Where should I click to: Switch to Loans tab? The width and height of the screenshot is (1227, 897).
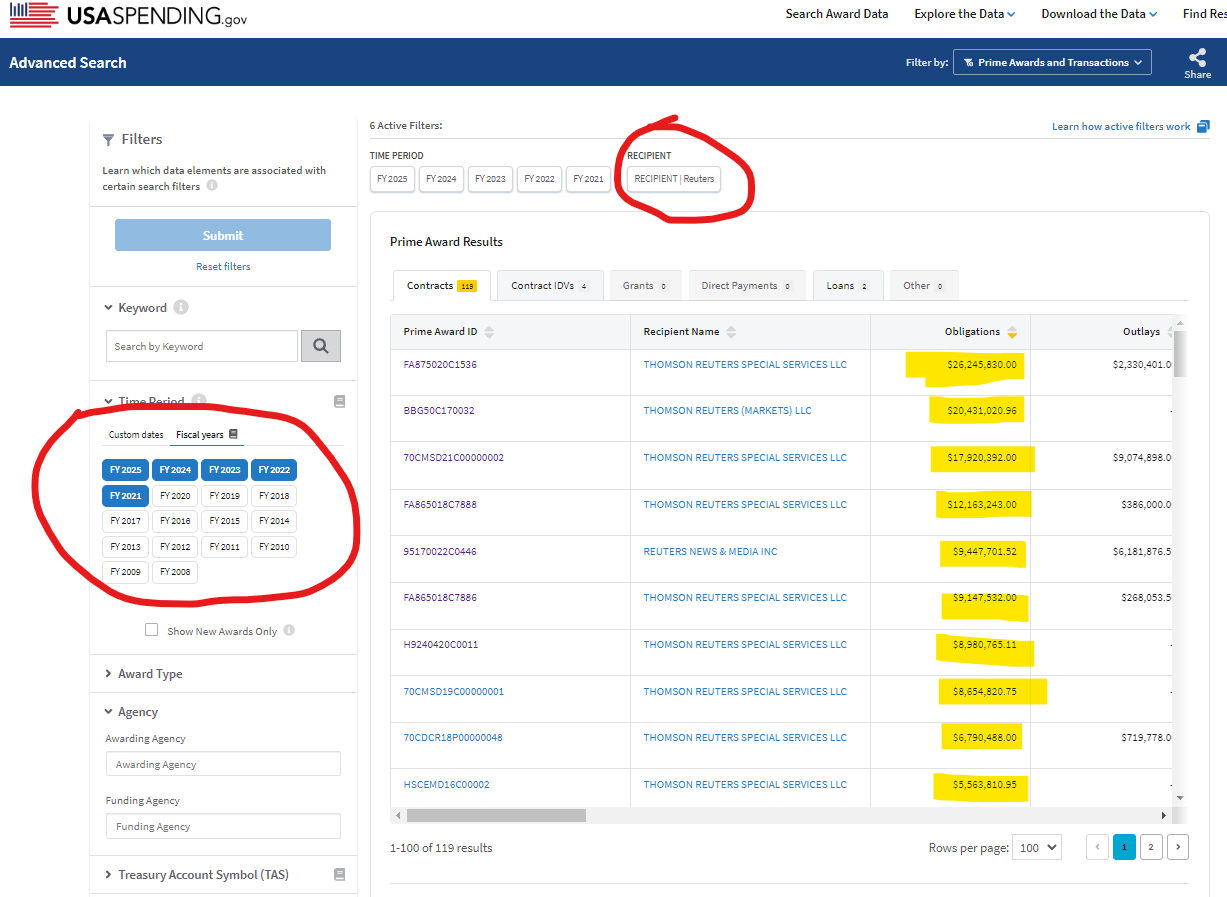[x=848, y=285]
